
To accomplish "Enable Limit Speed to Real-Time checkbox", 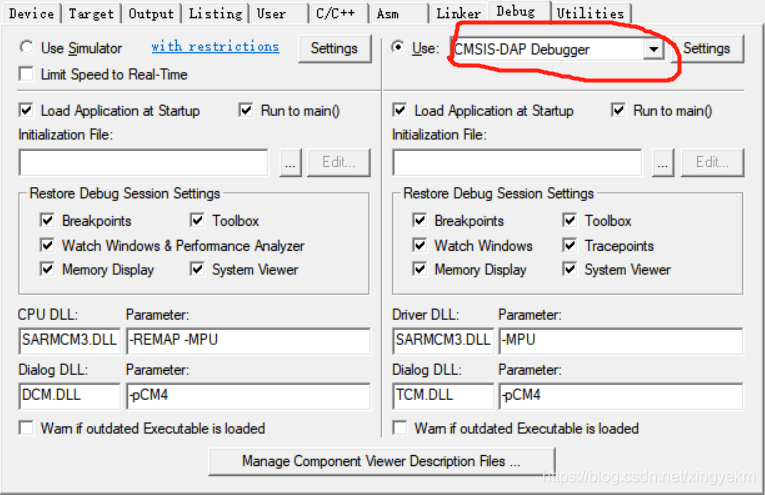I will [26, 74].
